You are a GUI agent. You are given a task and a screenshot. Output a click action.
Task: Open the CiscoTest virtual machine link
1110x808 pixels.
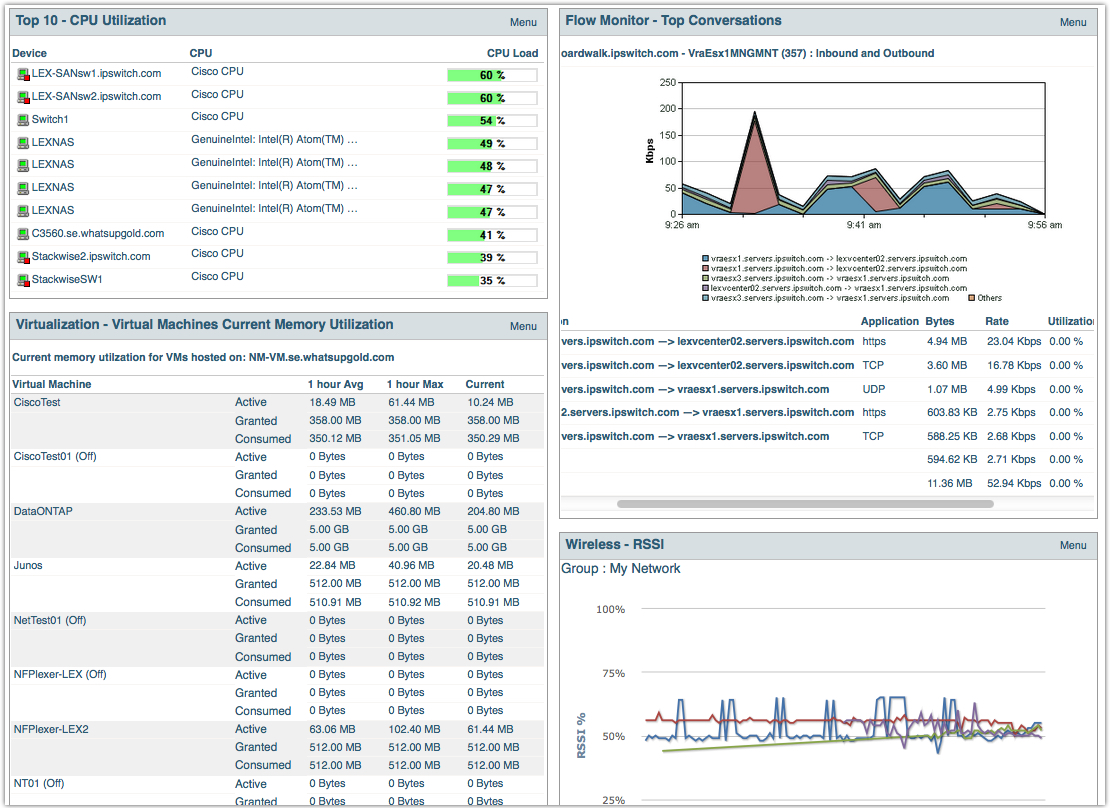tap(37, 402)
